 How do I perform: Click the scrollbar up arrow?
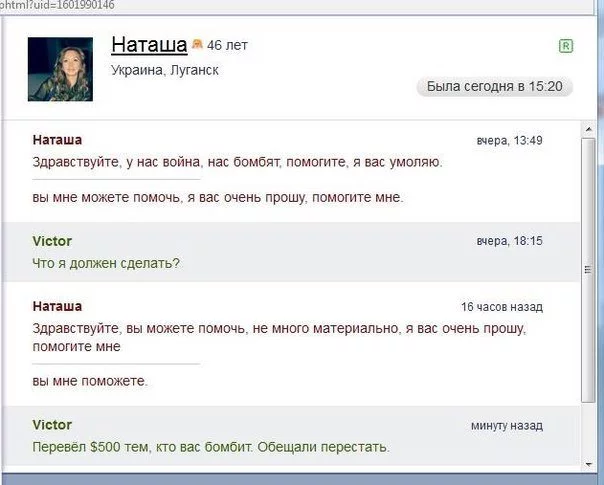pos(588,129)
